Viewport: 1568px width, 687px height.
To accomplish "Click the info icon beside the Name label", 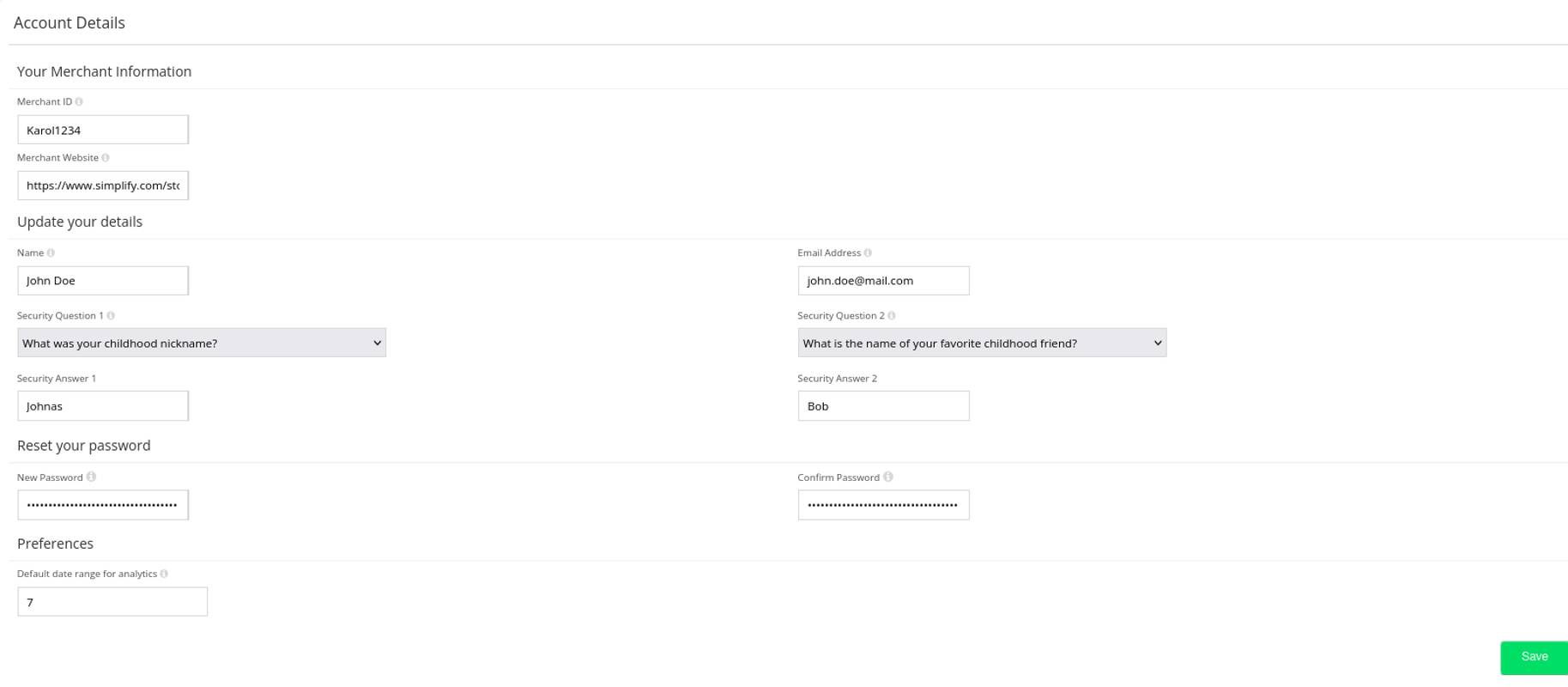I will [51, 252].
